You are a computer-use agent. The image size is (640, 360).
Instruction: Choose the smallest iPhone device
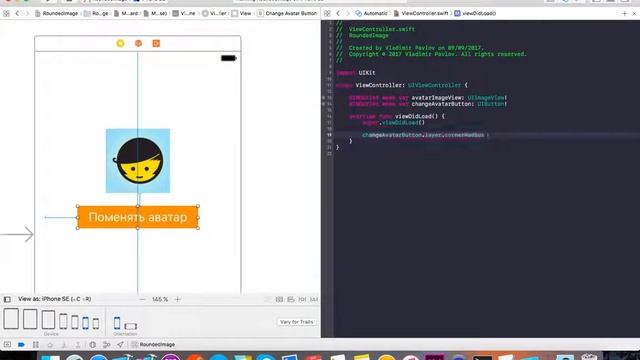[96, 323]
